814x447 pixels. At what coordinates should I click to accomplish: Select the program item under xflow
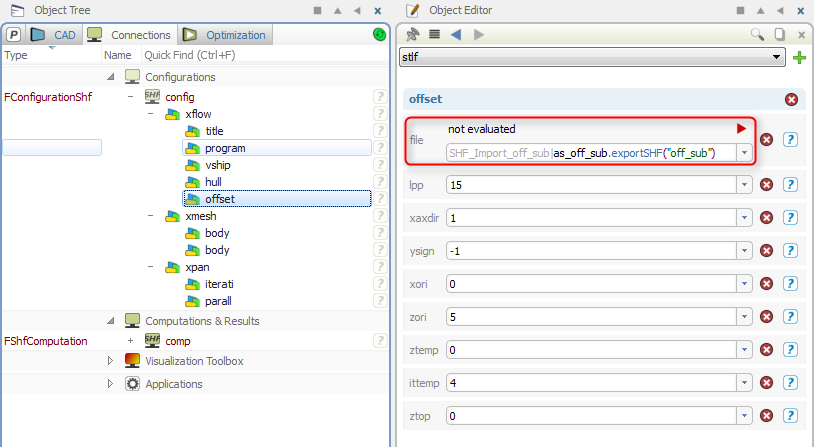(225, 148)
